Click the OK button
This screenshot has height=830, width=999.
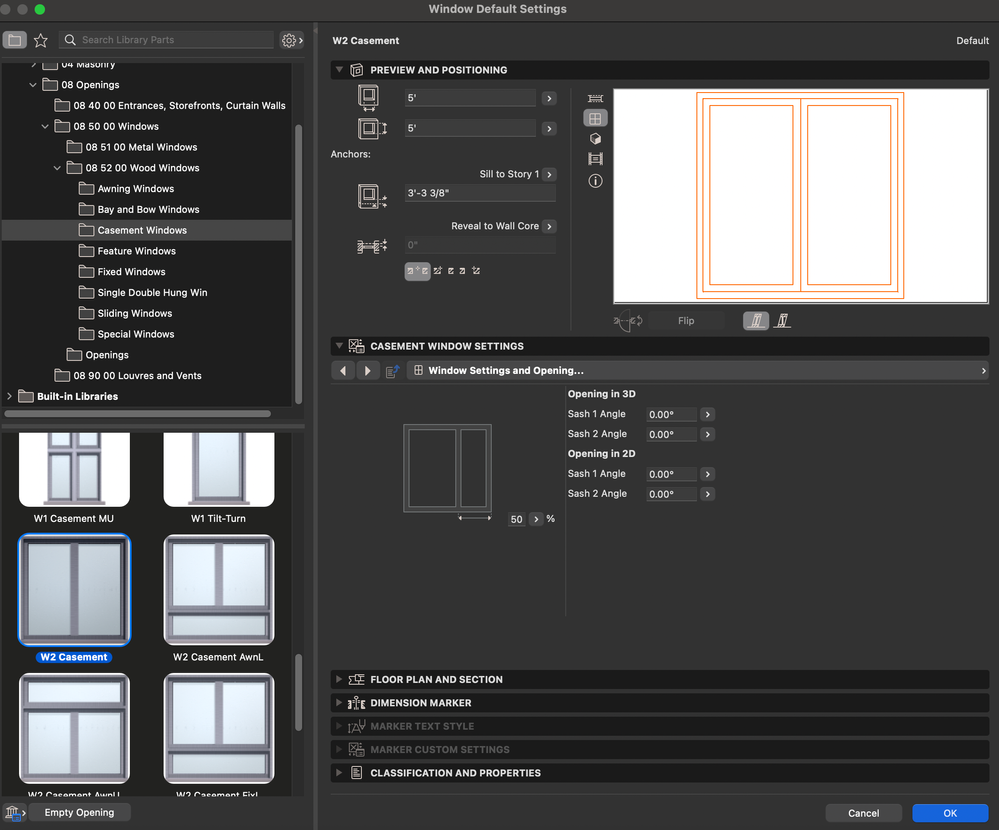pyautogui.click(x=949, y=813)
